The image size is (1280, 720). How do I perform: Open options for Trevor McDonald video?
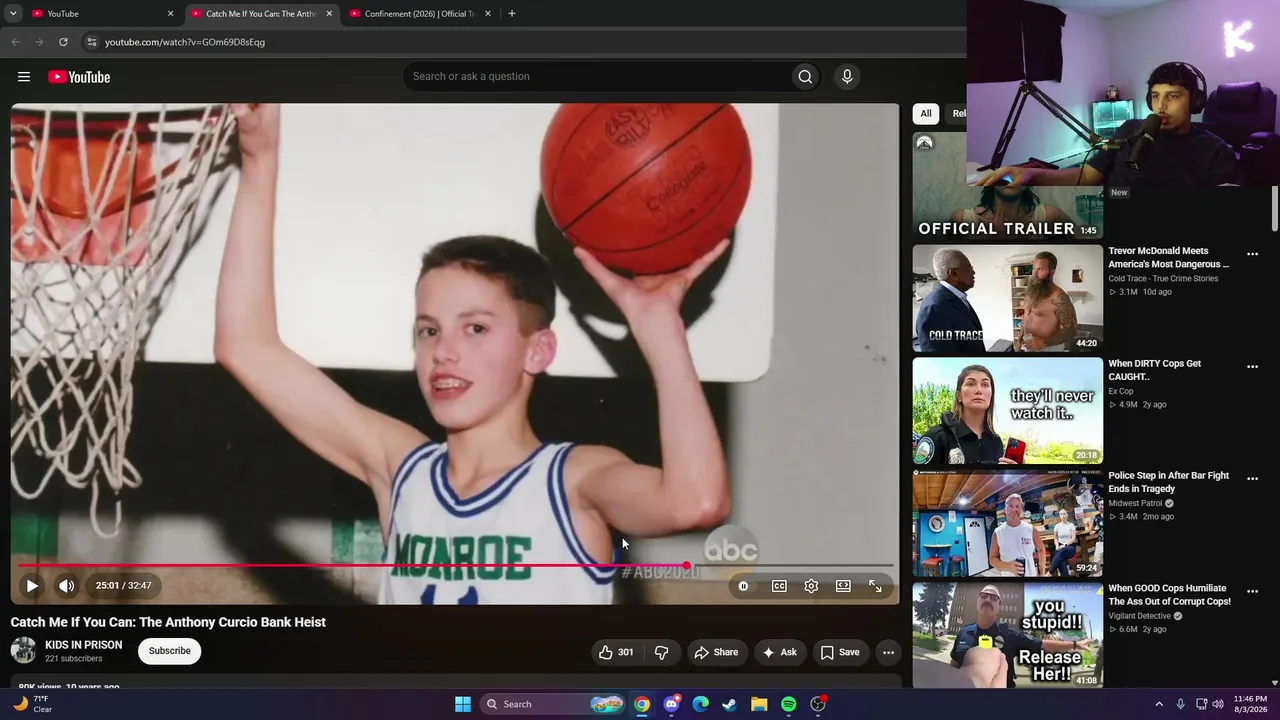coord(1252,254)
